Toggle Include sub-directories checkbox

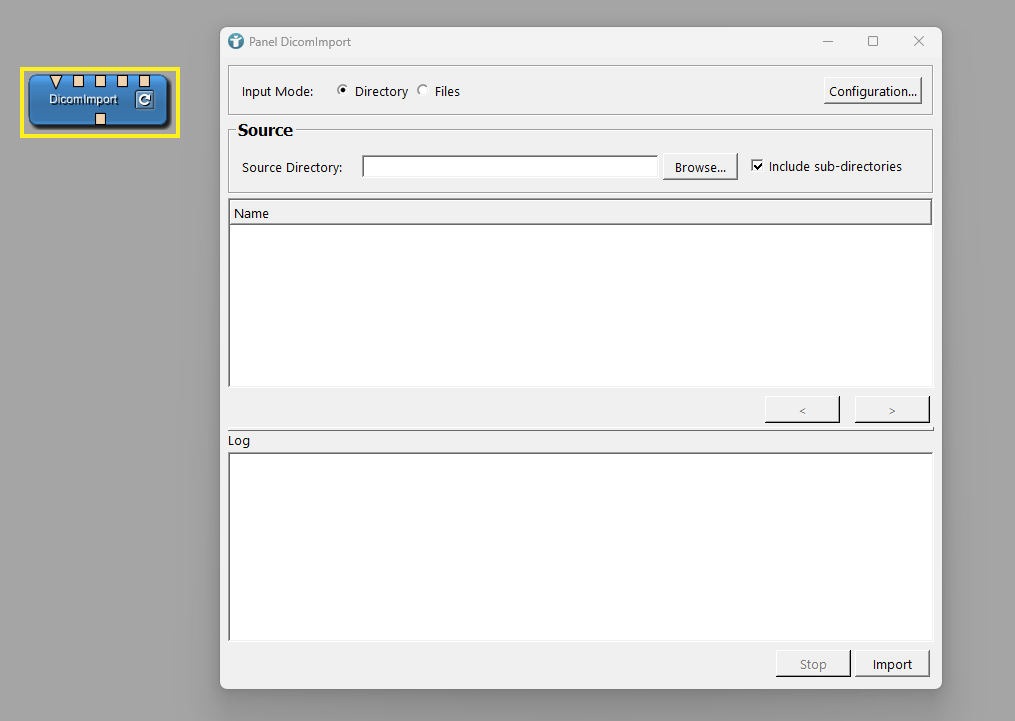pyautogui.click(x=757, y=166)
